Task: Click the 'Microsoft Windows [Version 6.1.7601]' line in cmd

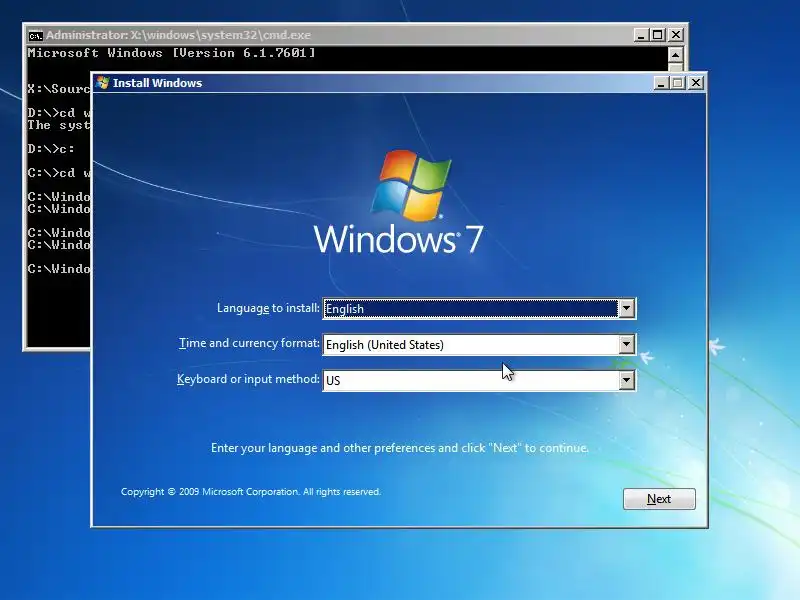Action: point(171,53)
